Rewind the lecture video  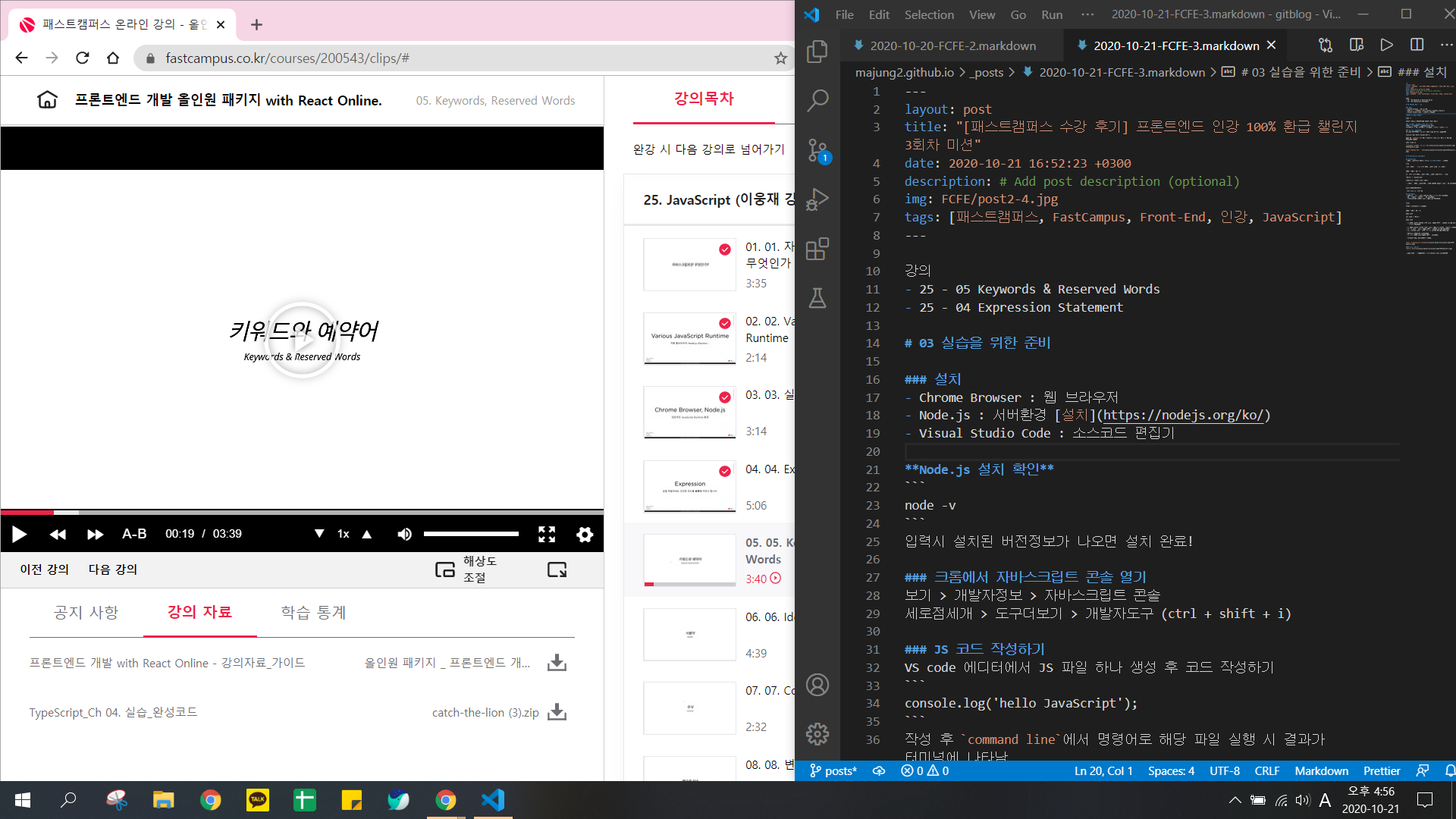(58, 535)
